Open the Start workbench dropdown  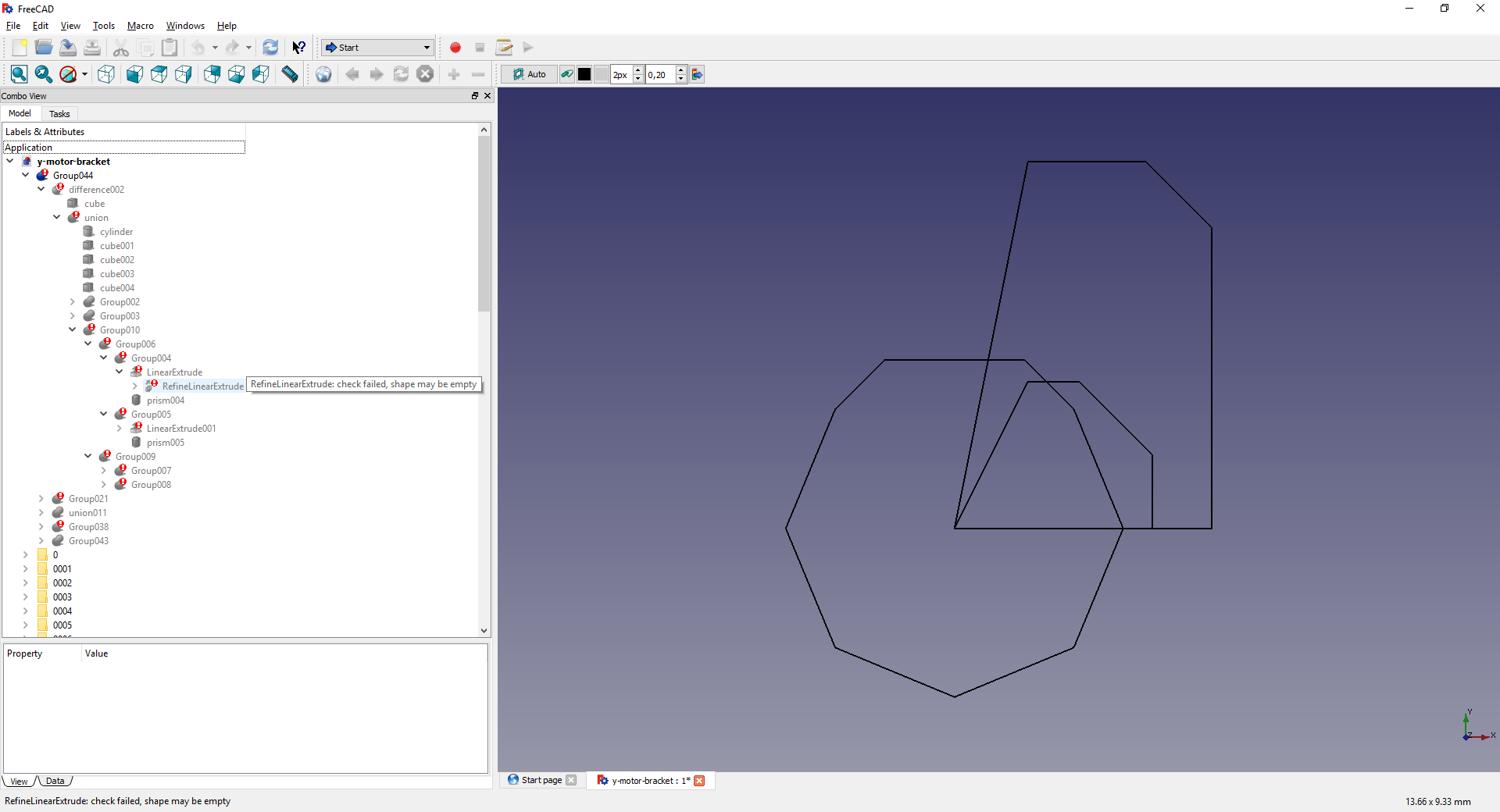(x=377, y=48)
